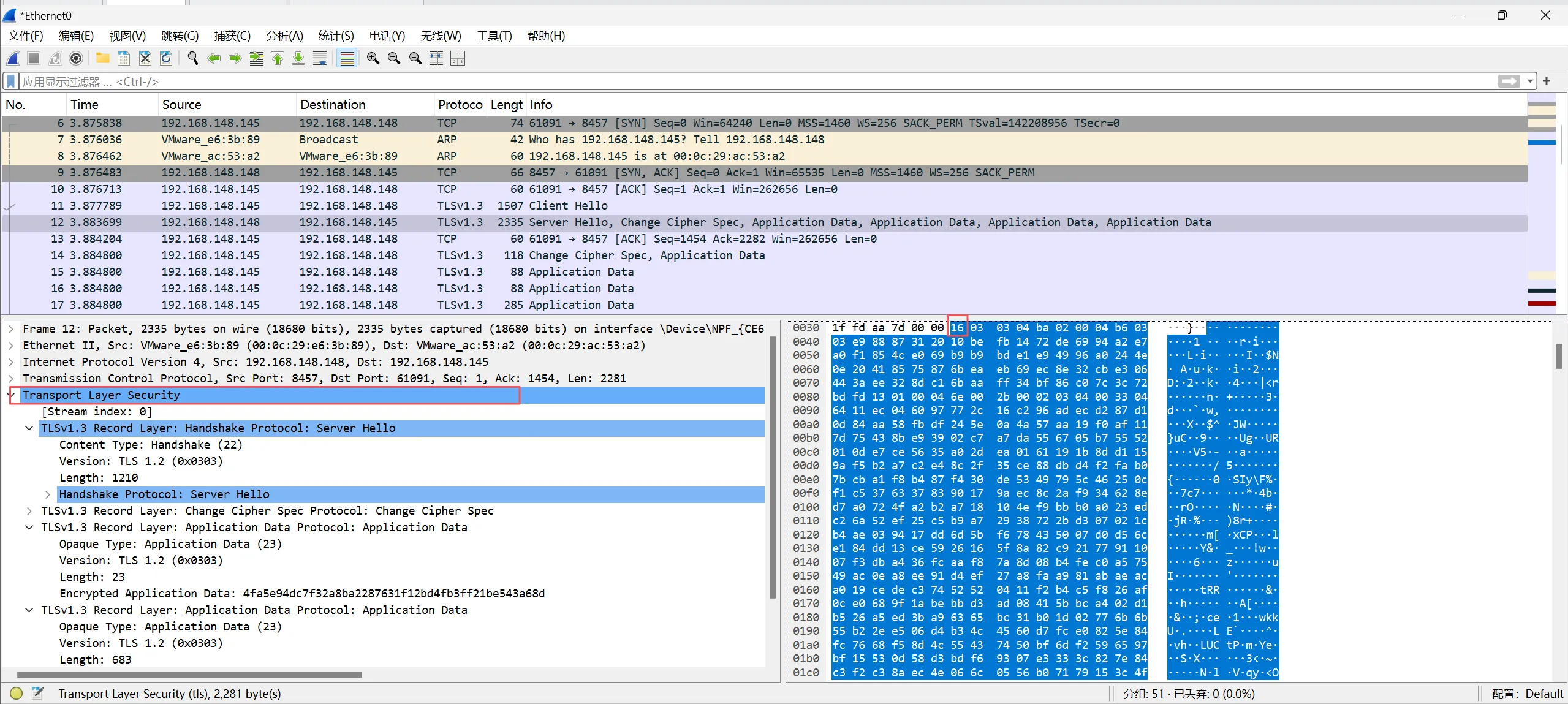Screen dimensions: 1568x704
Task: Expand the Handshake Protocol: Server Hello node
Action: pyautogui.click(x=48, y=494)
